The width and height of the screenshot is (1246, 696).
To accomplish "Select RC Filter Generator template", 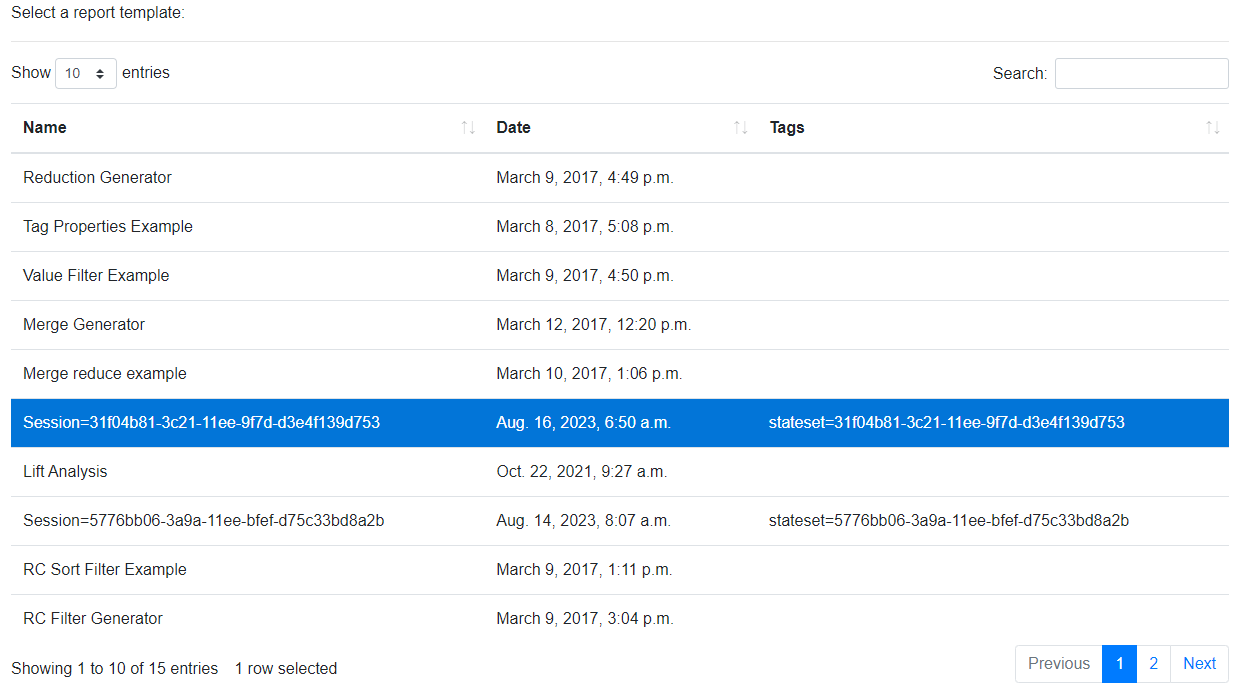I will 93,619.
